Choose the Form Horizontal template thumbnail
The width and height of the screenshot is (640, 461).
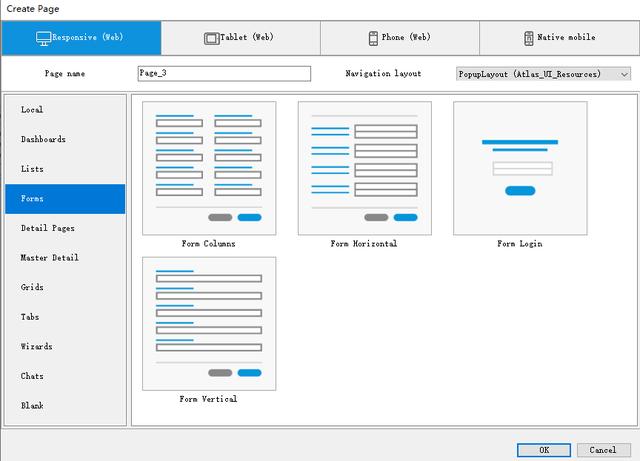pyautogui.click(x=364, y=168)
